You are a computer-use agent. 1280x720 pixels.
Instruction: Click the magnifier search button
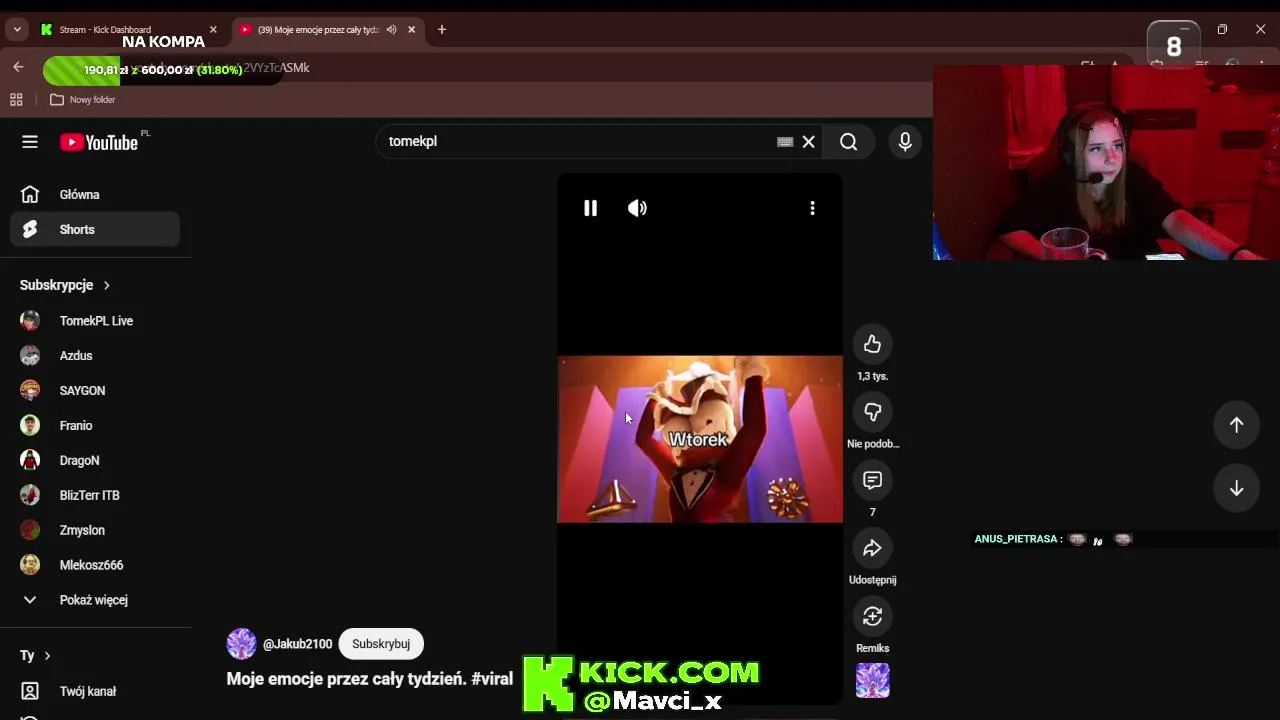click(x=849, y=142)
